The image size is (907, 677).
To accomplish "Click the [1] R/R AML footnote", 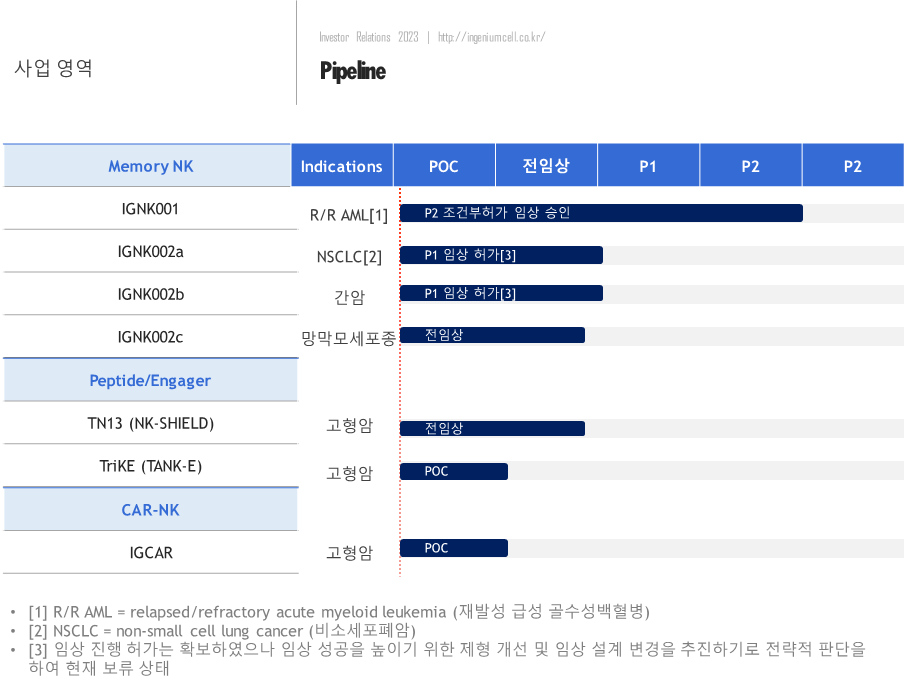I will pos(339,612).
